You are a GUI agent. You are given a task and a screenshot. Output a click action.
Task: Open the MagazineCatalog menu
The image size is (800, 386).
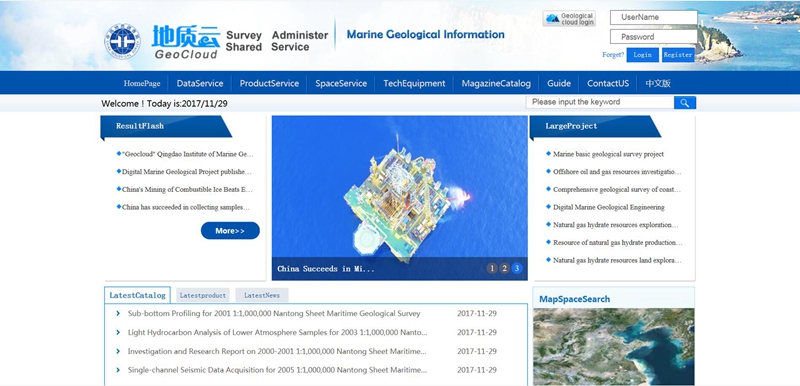496,84
